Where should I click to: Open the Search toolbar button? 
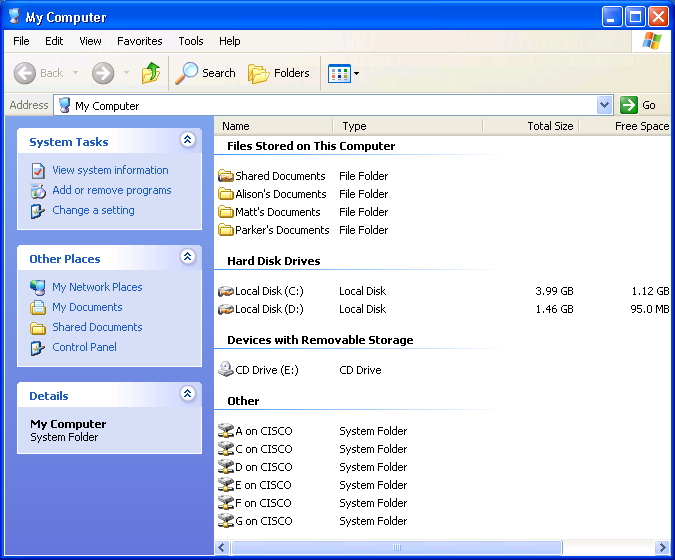(x=205, y=73)
